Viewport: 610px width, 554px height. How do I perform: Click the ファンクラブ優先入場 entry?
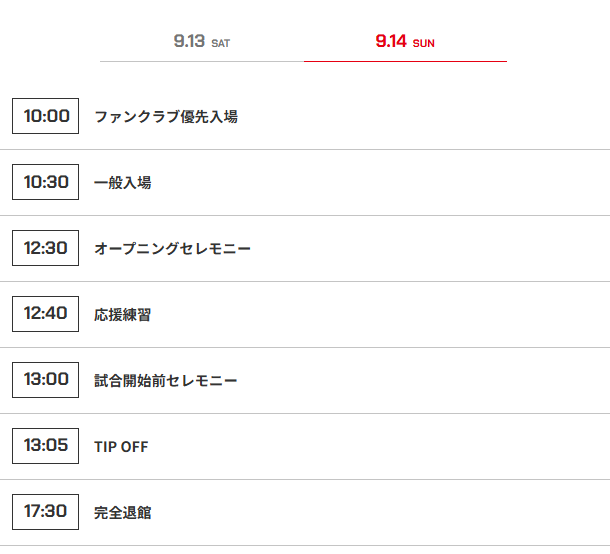(166, 117)
